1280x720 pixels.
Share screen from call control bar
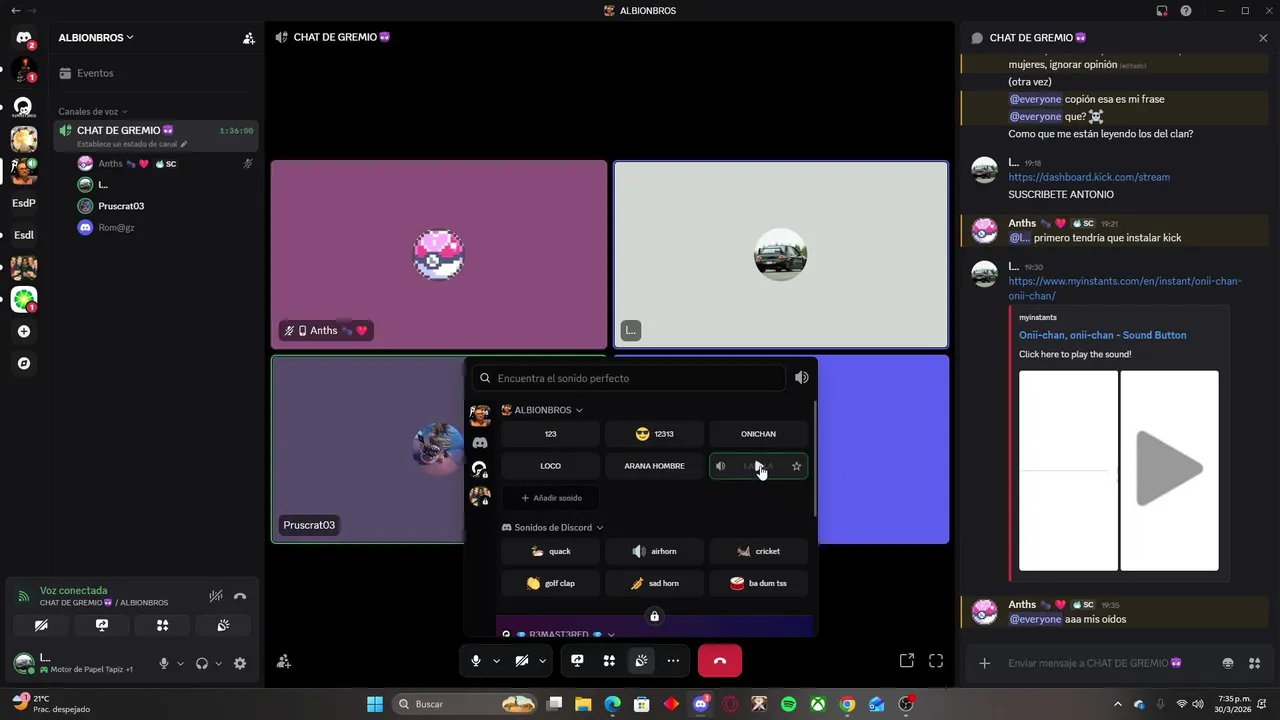coord(577,661)
